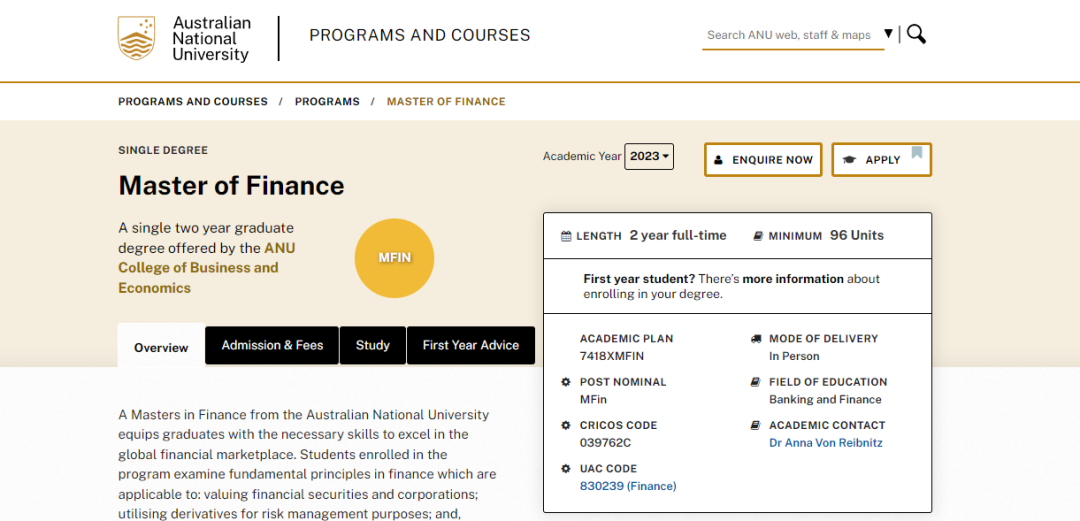This screenshot has width=1080, height=521.
Task: Click the book icon beside Minimum
Action: click(x=758, y=236)
